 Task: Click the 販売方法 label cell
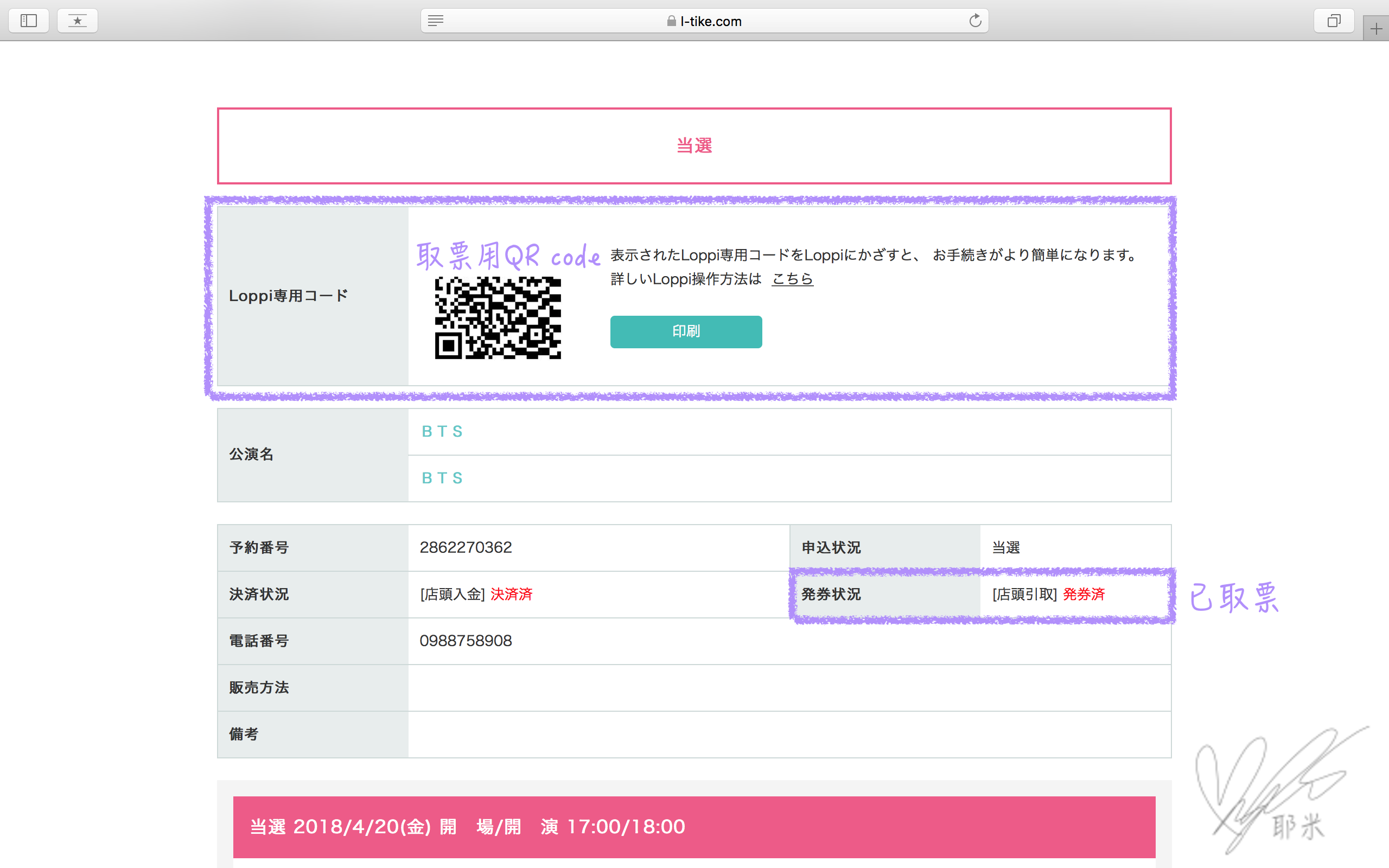pos(313,688)
